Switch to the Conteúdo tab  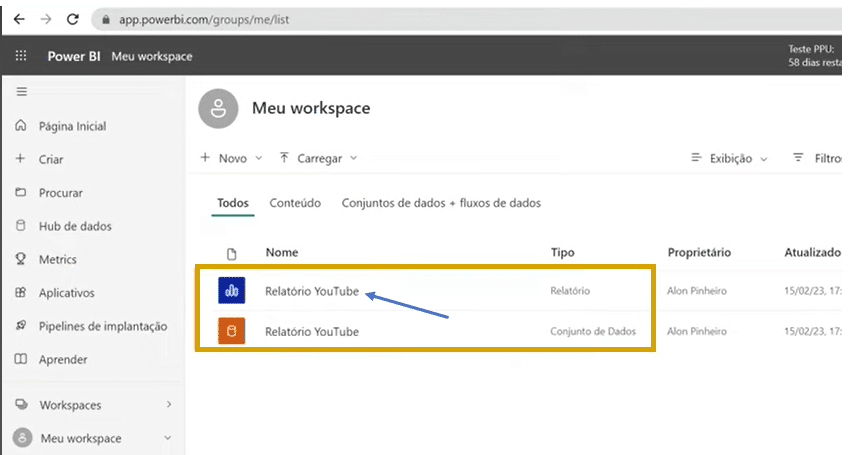(295, 203)
